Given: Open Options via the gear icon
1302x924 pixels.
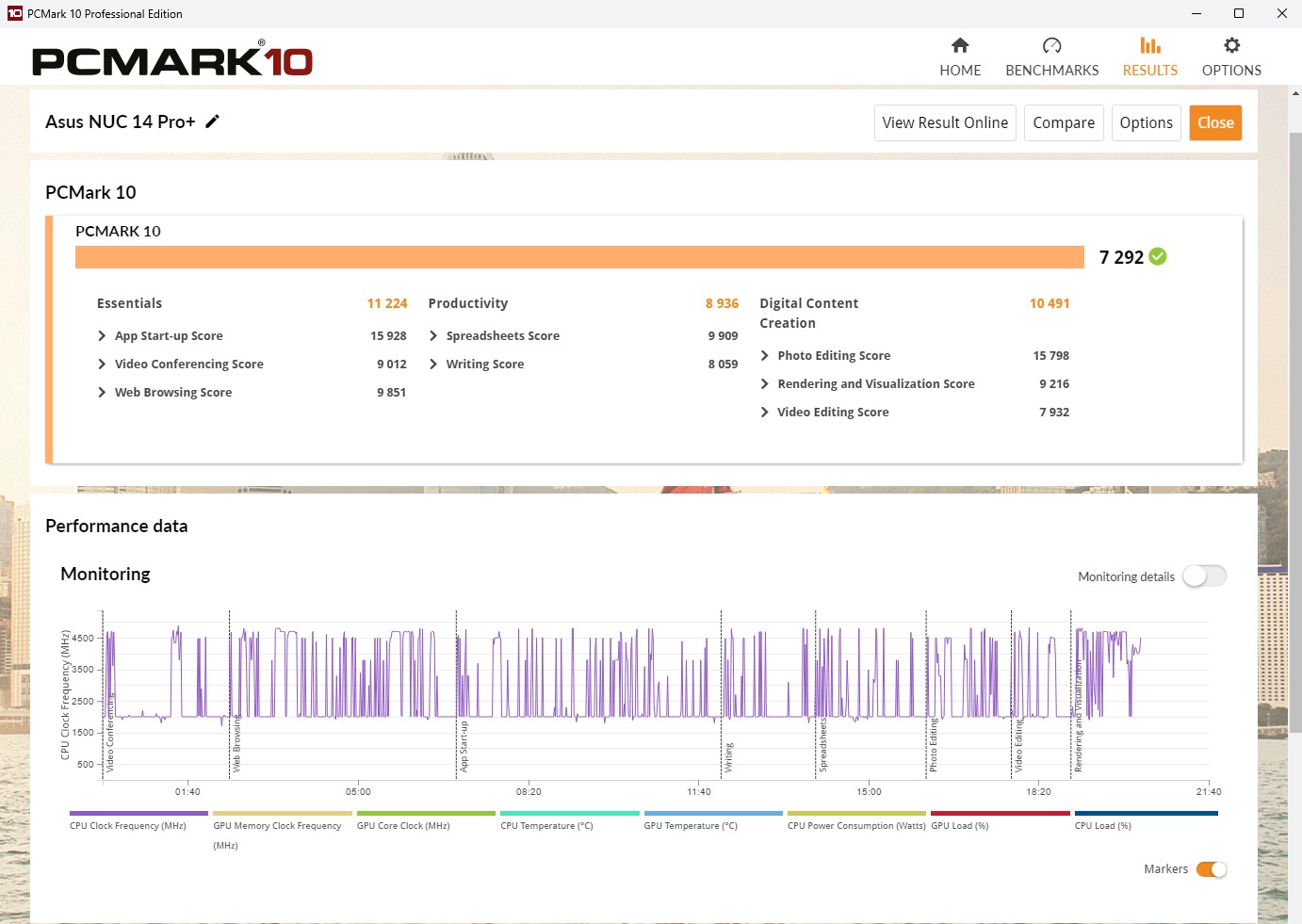Looking at the screenshot, I should (x=1231, y=45).
